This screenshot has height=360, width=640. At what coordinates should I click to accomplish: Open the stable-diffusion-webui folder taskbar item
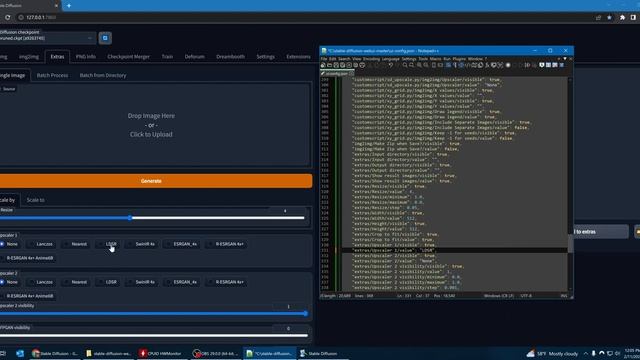coord(108,353)
